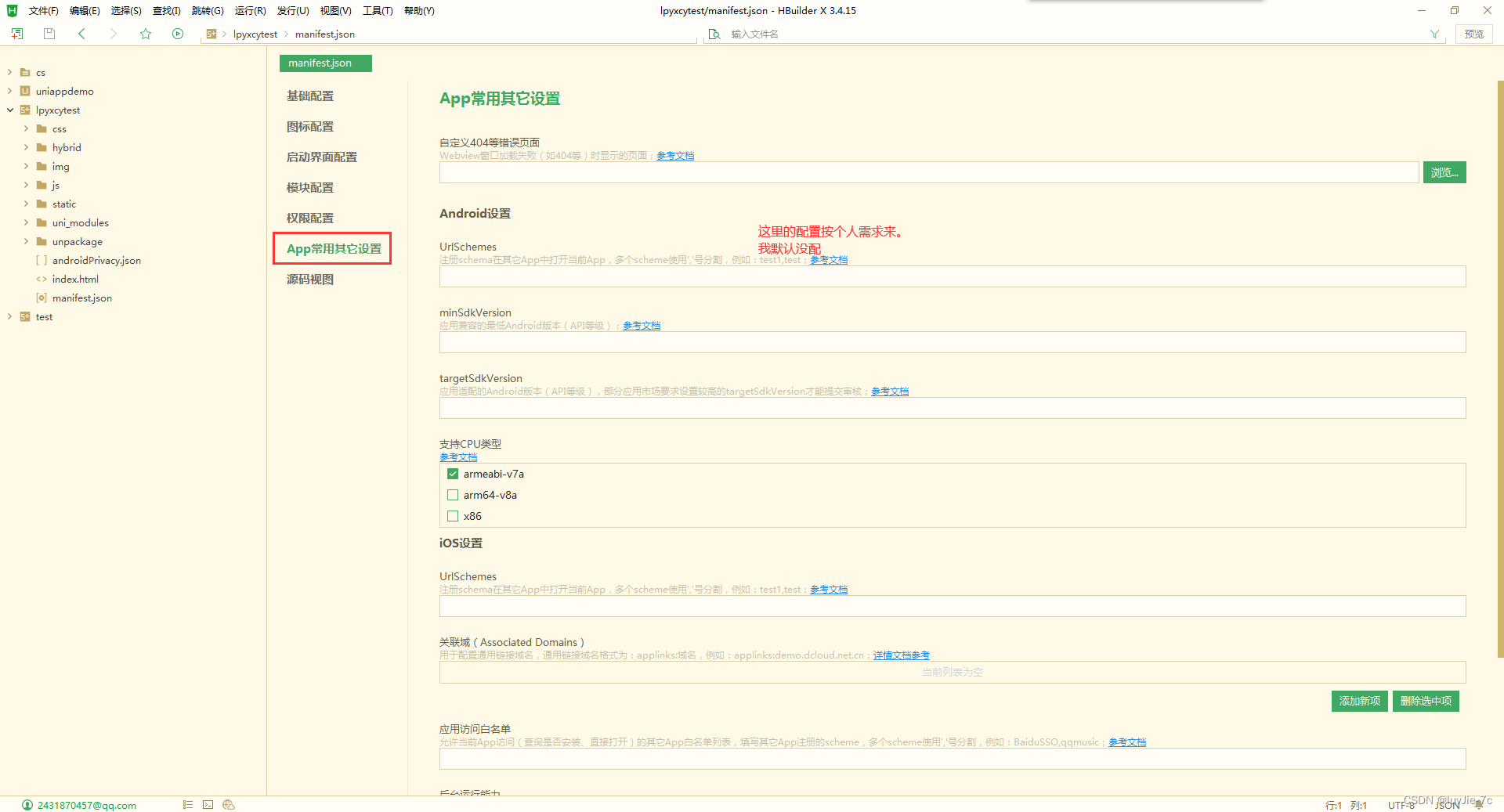Expand the uni_modules folder
Viewport: 1504px width, 812px height.
click(x=26, y=222)
